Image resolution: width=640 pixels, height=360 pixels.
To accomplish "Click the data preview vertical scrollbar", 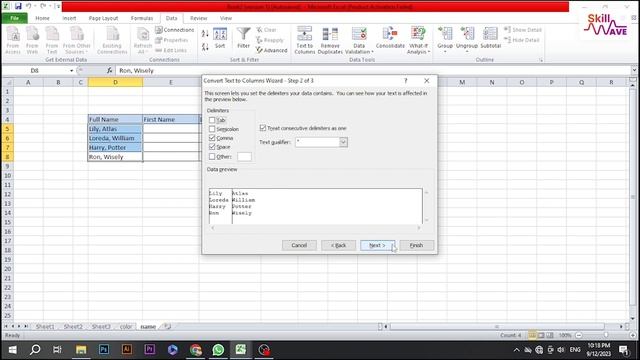I will pos(427,206).
